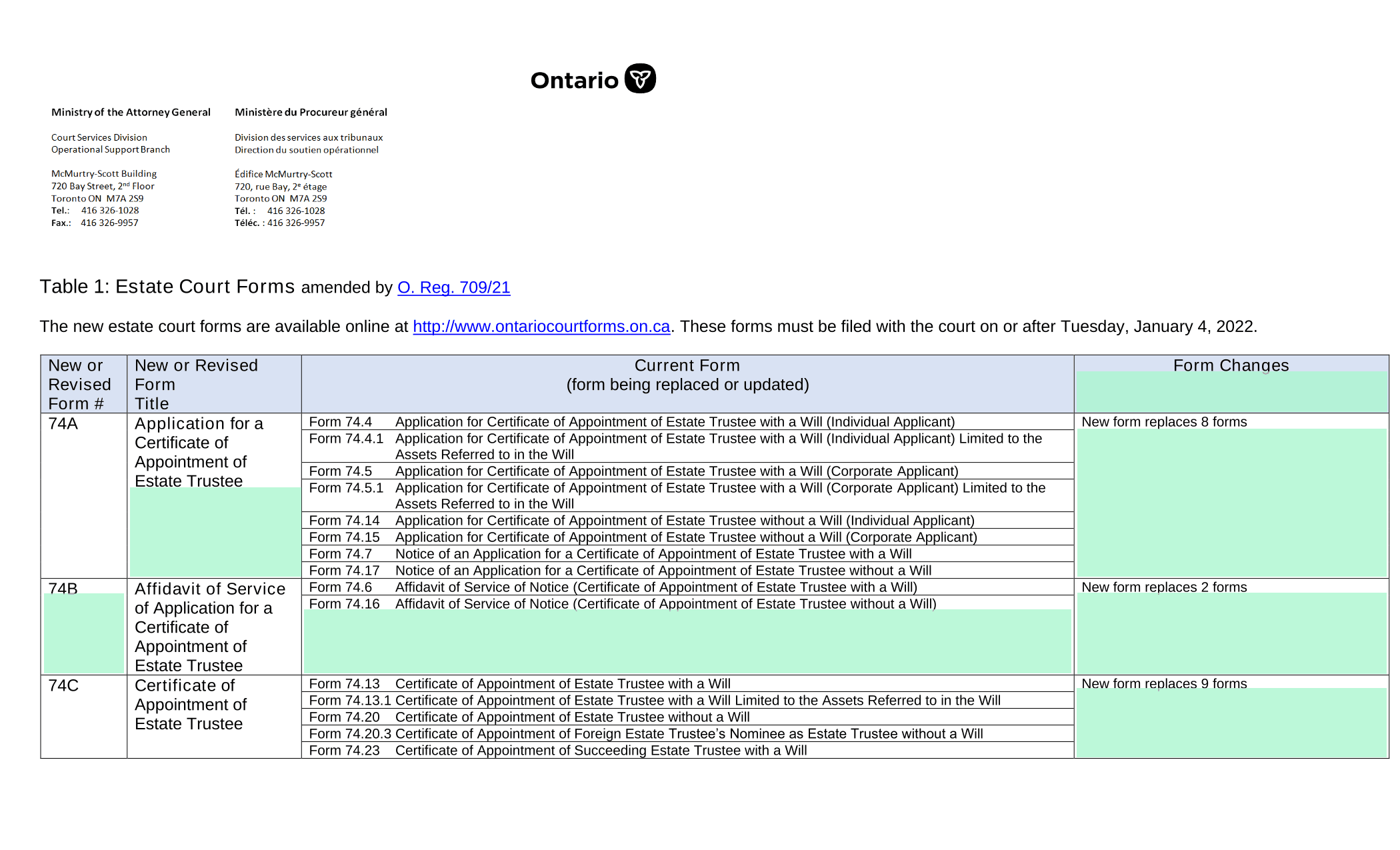Click the Form 74.4 row entry
The width and height of the screenshot is (1400, 850).
click(687, 421)
